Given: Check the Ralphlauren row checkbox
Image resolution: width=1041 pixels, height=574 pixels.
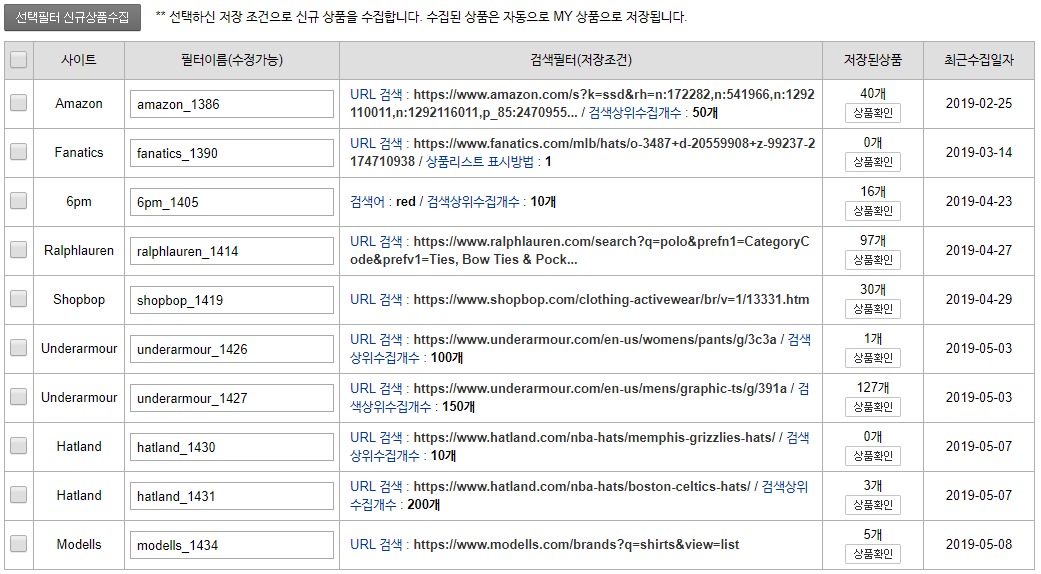Looking at the screenshot, I should click(19, 250).
